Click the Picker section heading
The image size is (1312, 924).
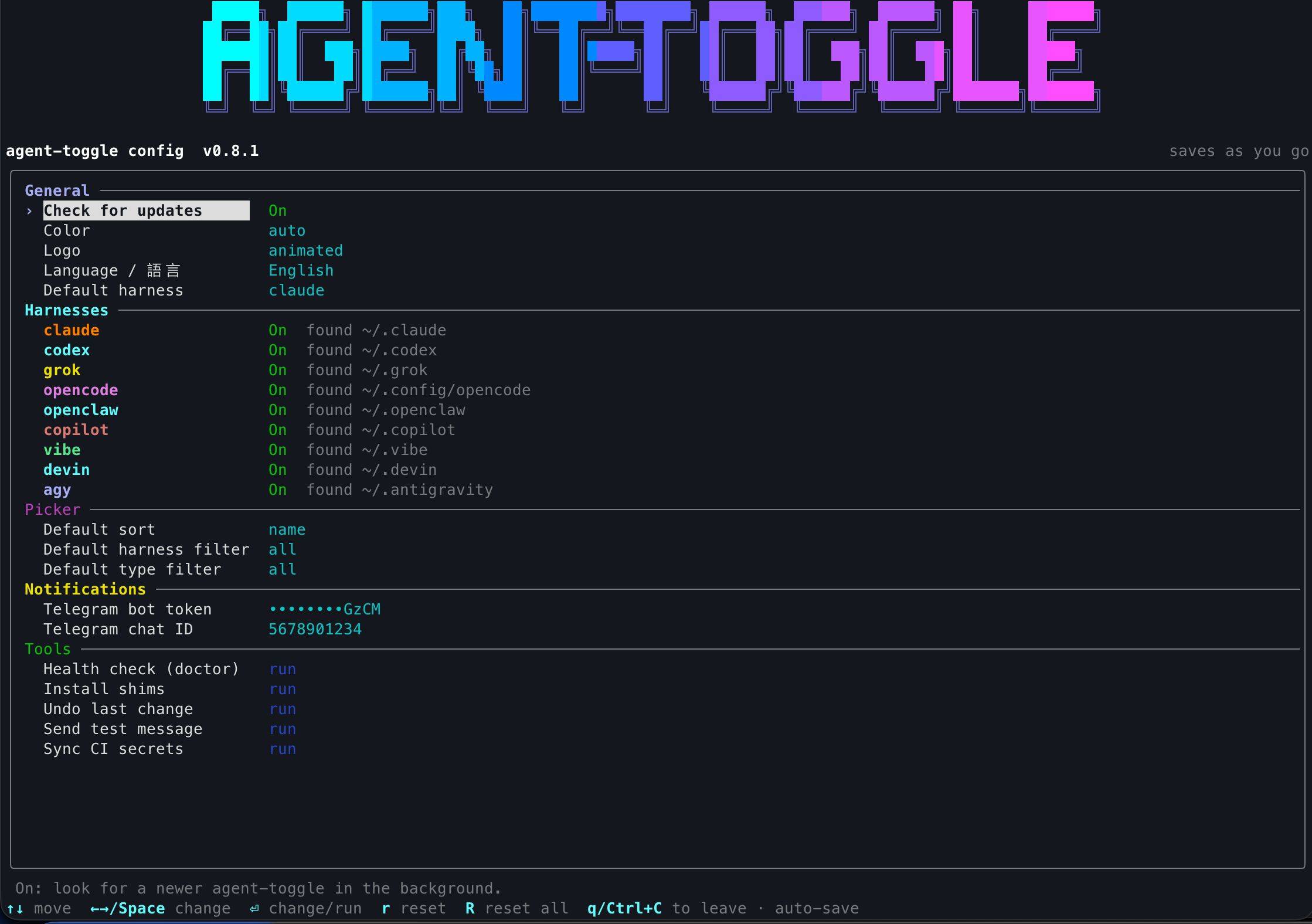(x=52, y=509)
